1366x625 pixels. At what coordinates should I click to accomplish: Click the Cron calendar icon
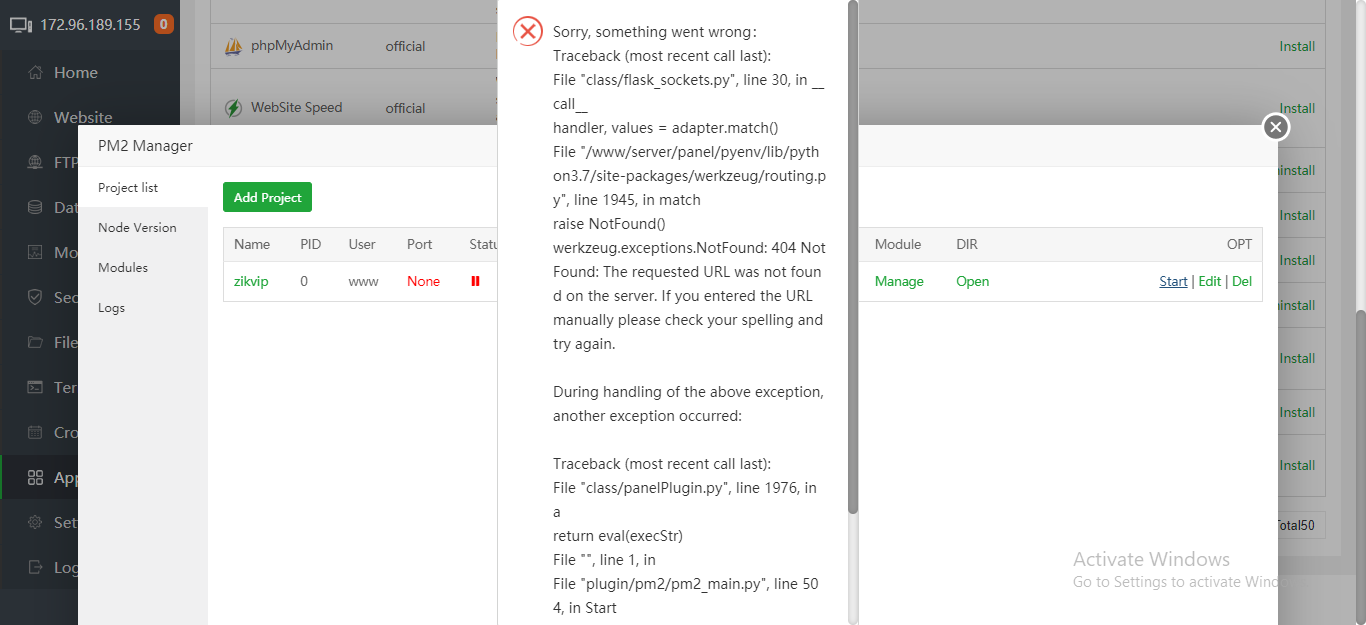(x=36, y=432)
